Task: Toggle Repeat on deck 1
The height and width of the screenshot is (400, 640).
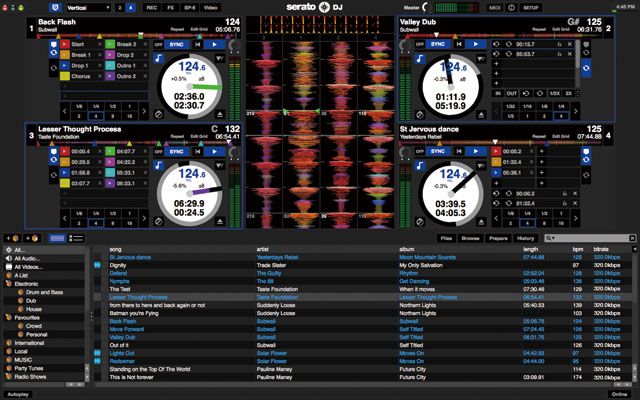Action: [177, 29]
